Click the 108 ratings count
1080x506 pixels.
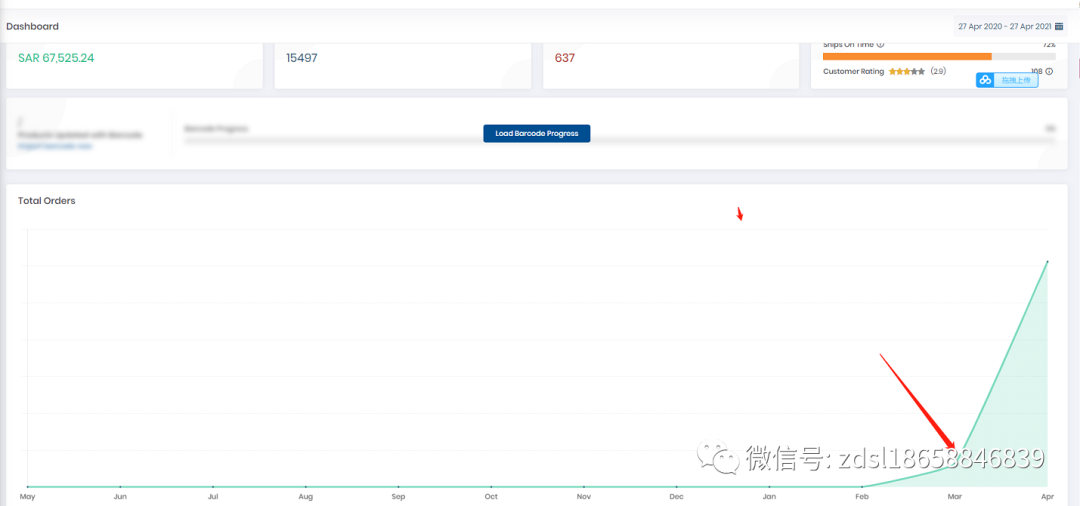pos(1036,71)
